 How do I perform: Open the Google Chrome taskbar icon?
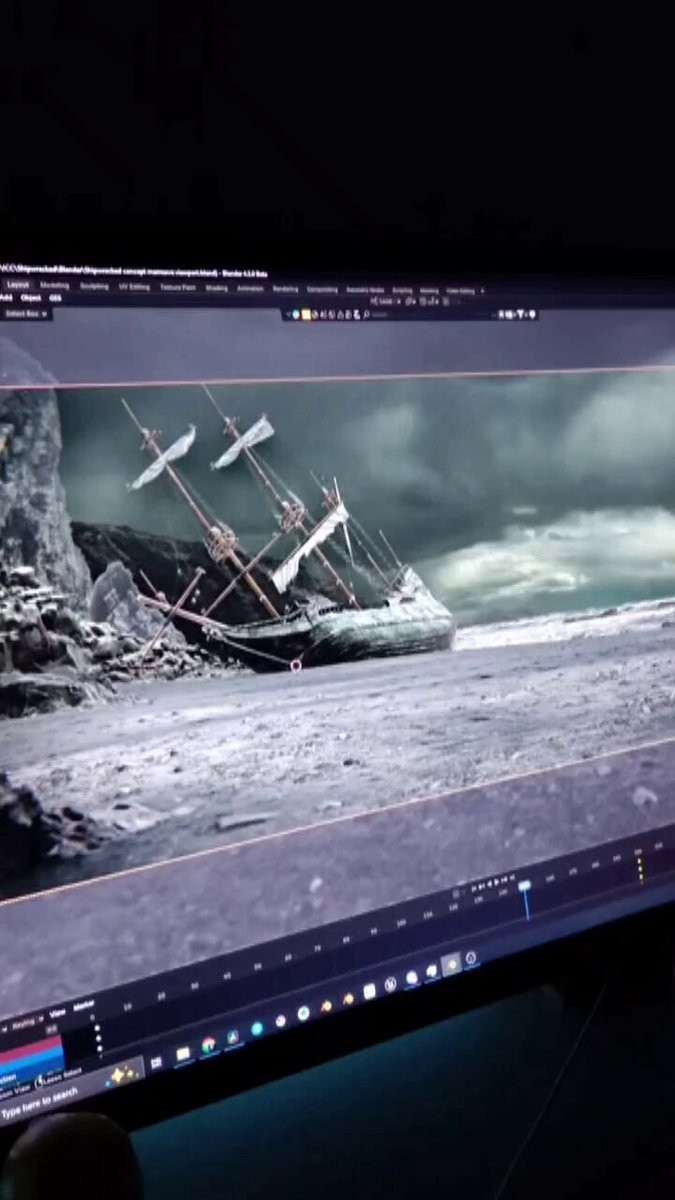click(209, 1045)
